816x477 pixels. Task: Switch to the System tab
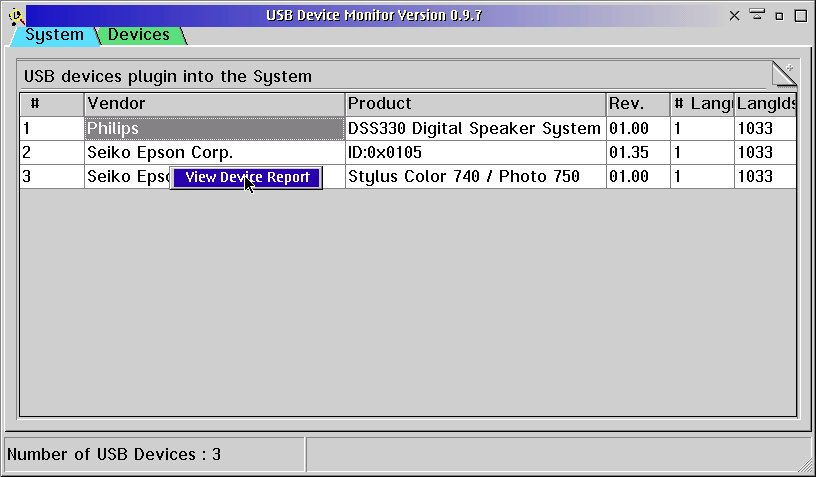point(54,35)
